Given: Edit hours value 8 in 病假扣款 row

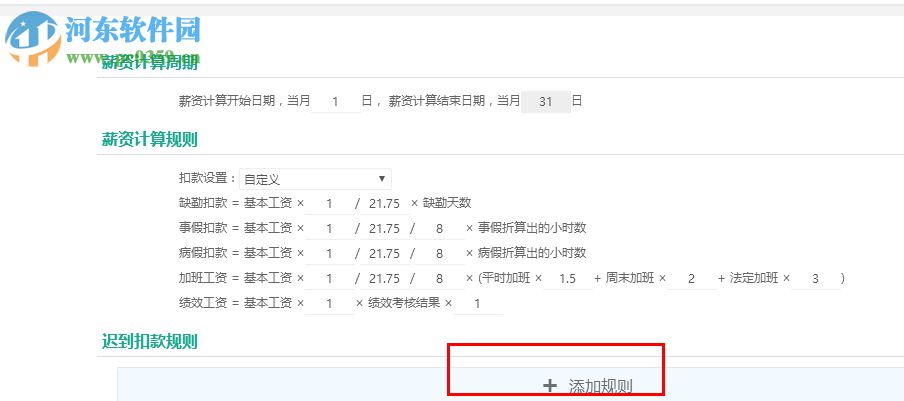Looking at the screenshot, I should pyautogui.click(x=439, y=253).
